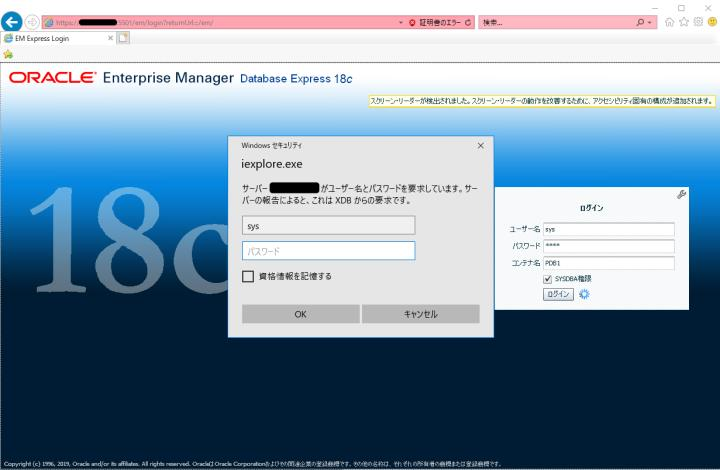
Task: Click the ログイン button in login panel
Action: point(558,294)
